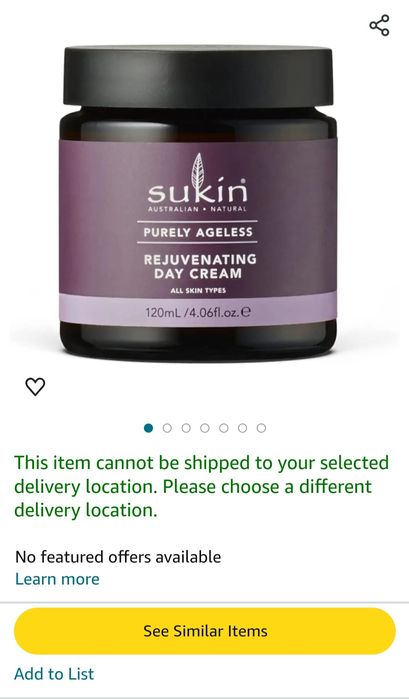Tap the share icon
The height and width of the screenshot is (699, 409).
(379, 25)
